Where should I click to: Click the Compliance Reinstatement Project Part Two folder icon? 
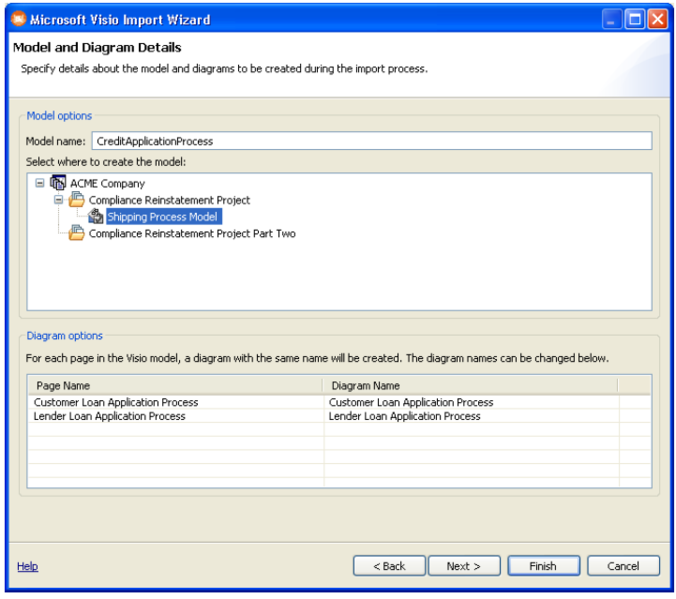[x=76, y=233]
